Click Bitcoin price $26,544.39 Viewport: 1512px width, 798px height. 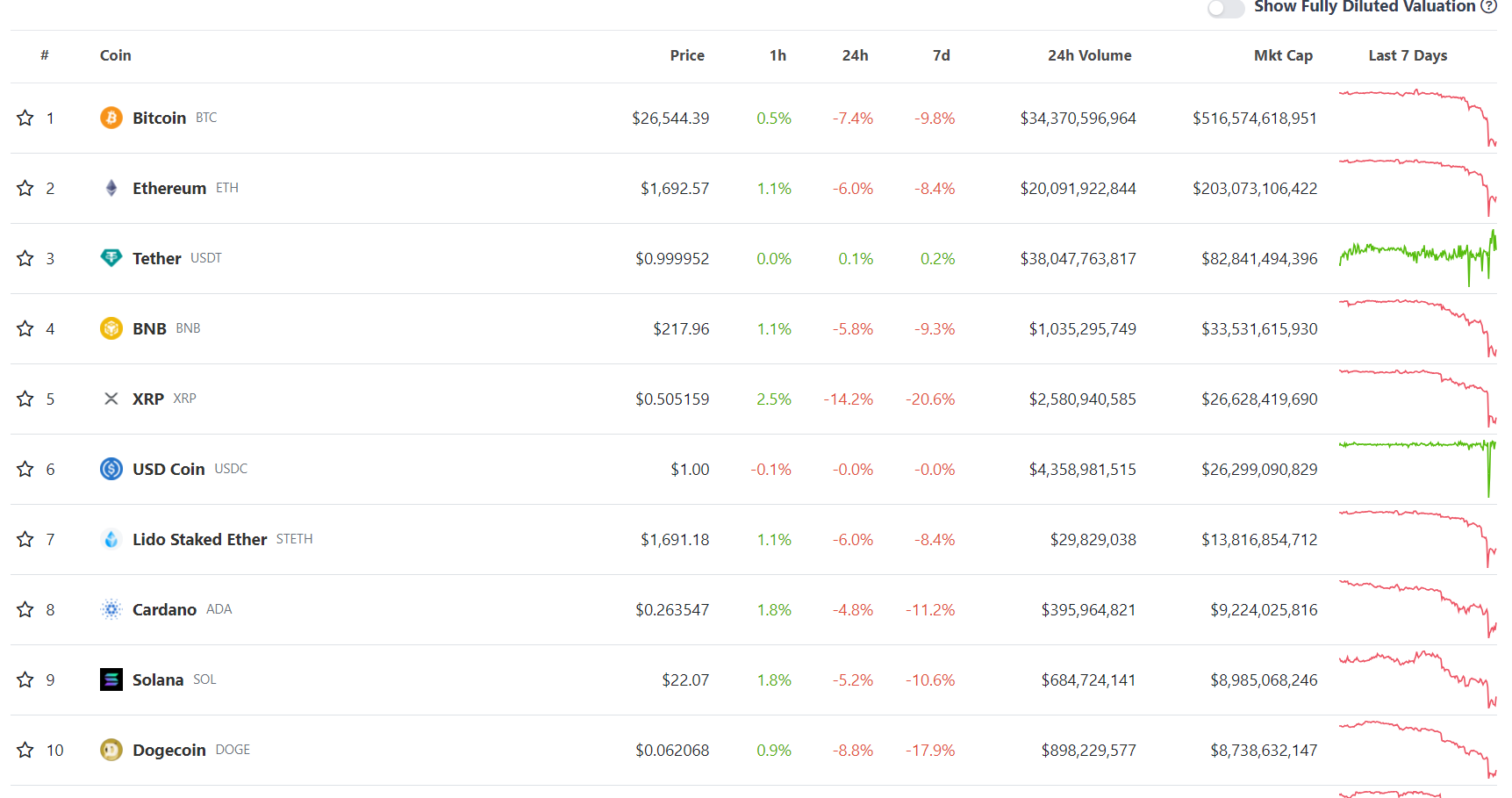point(670,119)
